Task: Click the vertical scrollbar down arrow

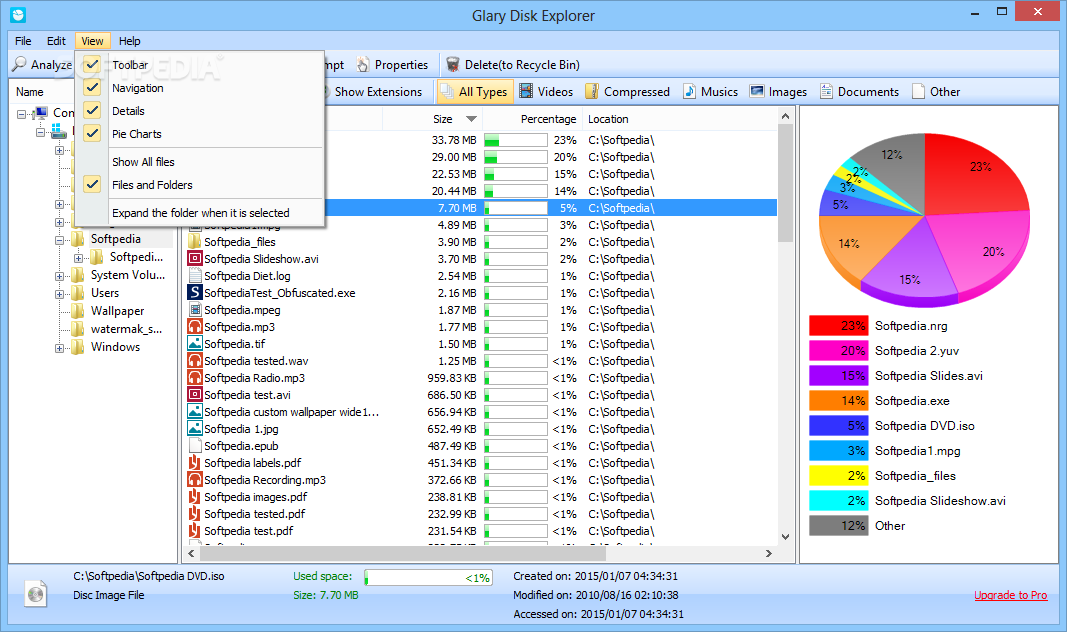Action: [x=785, y=537]
